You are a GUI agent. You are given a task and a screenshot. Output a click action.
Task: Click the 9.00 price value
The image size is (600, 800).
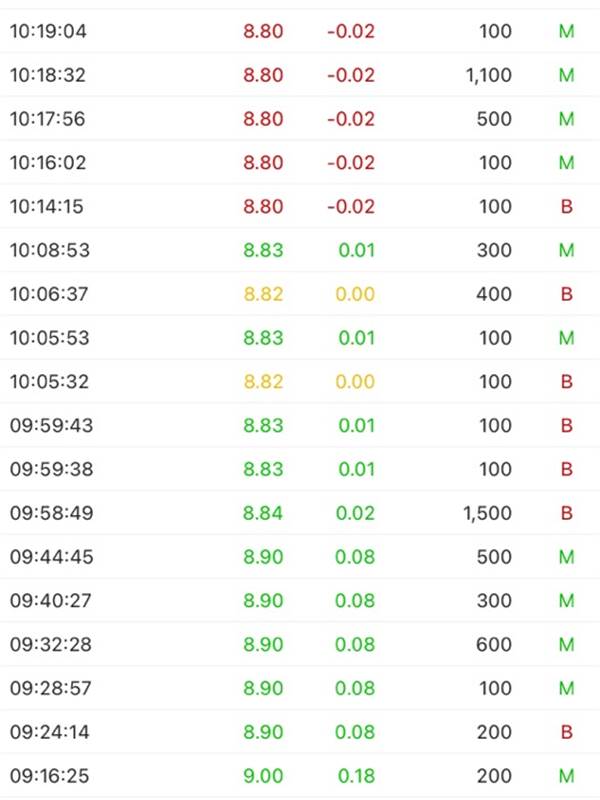263,776
